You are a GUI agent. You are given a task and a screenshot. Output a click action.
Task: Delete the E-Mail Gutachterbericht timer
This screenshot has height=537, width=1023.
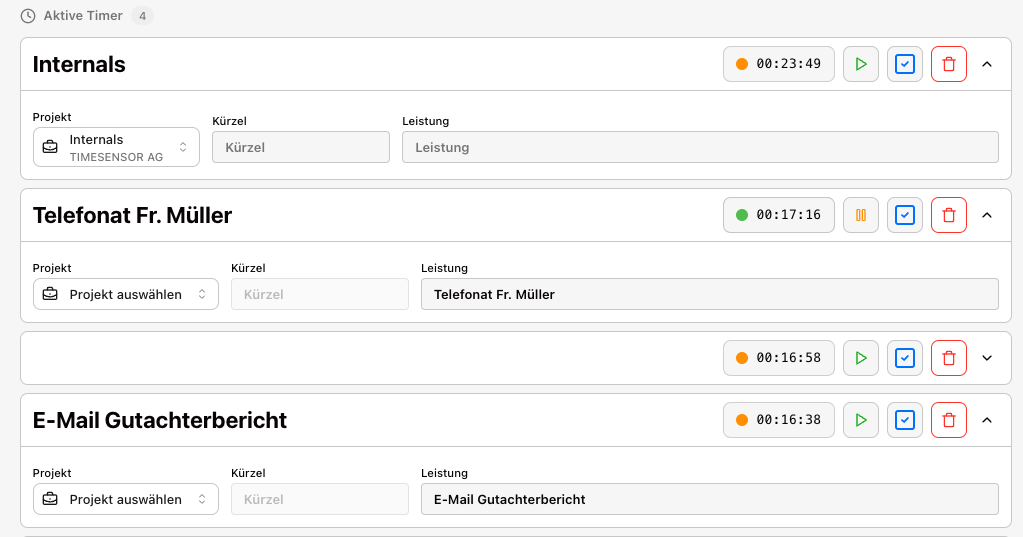pos(948,420)
